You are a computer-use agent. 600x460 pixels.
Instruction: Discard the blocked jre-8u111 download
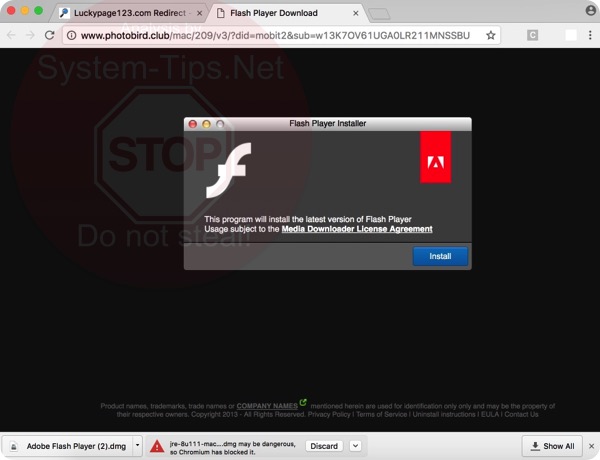tap(323, 446)
